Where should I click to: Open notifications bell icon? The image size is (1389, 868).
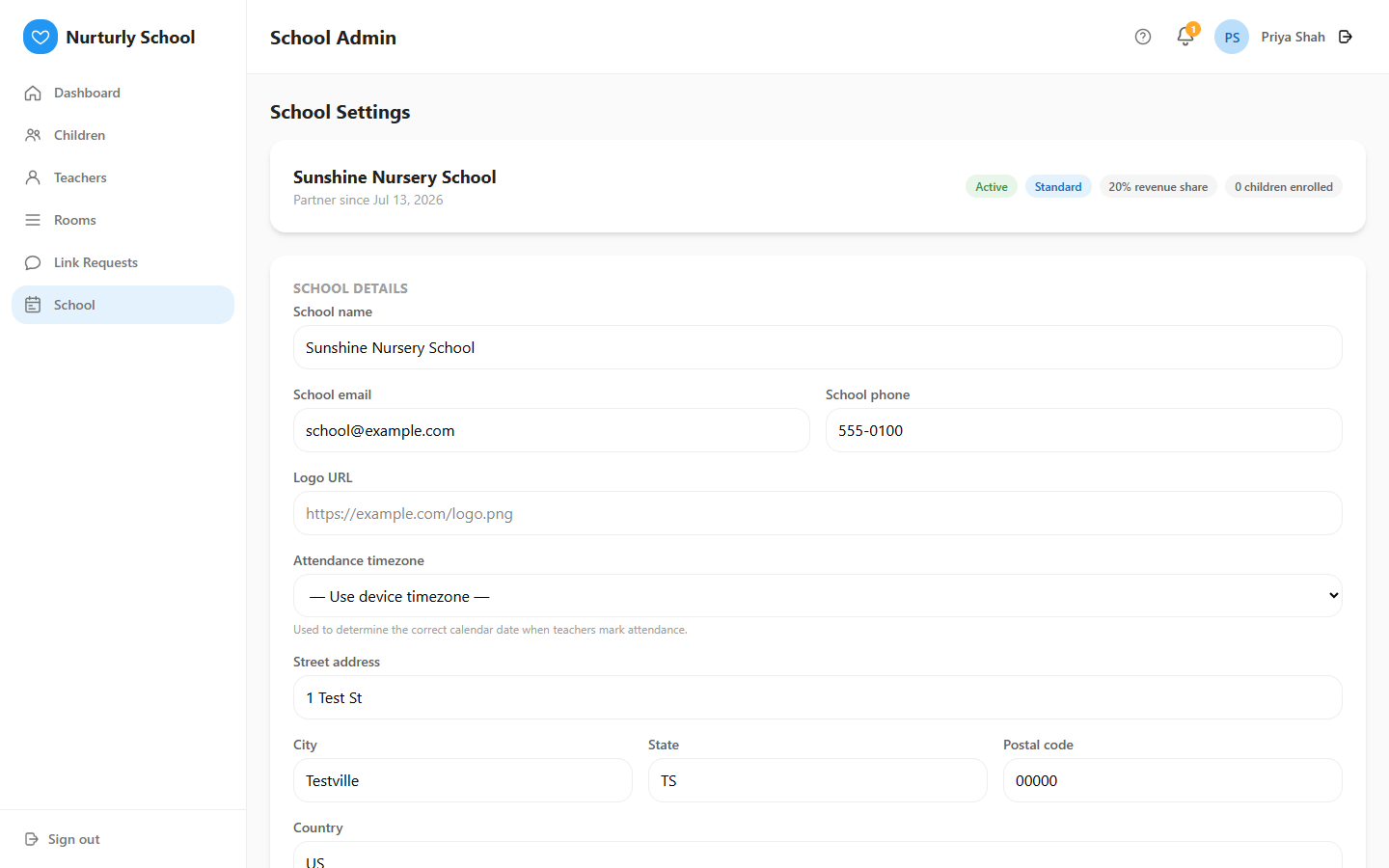pyautogui.click(x=1185, y=37)
